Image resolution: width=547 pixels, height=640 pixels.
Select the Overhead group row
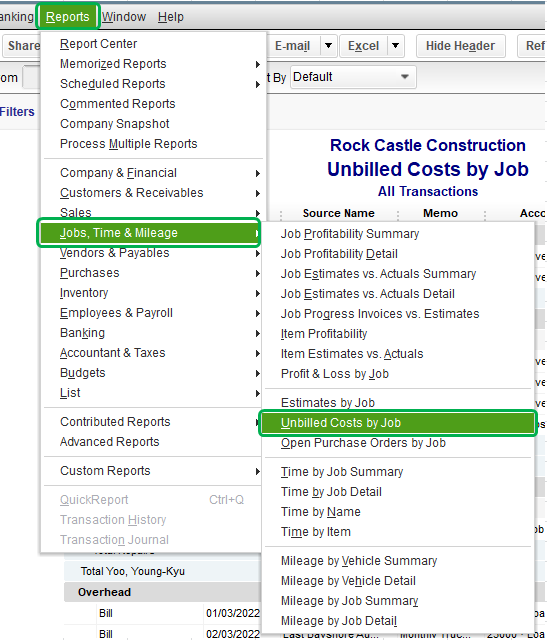coord(162,592)
